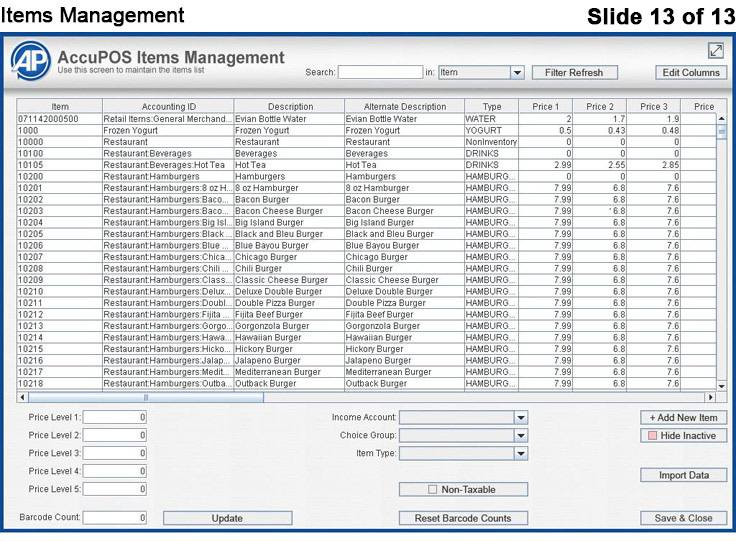Select Chicago Burger description cell
This screenshot has height=541, width=736.
[x=289, y=257]
